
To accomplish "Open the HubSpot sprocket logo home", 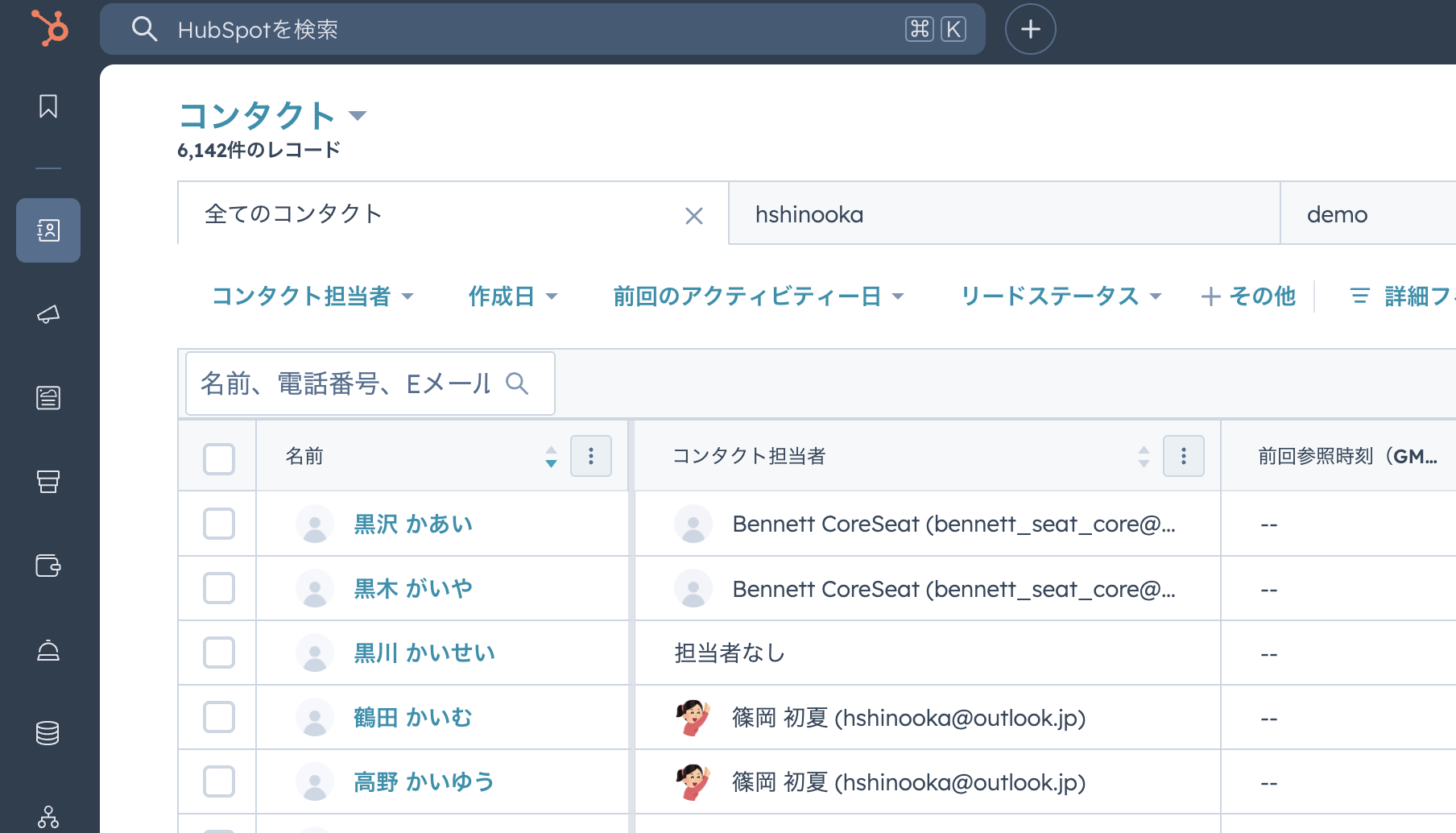I will click(x=49, y=28).
